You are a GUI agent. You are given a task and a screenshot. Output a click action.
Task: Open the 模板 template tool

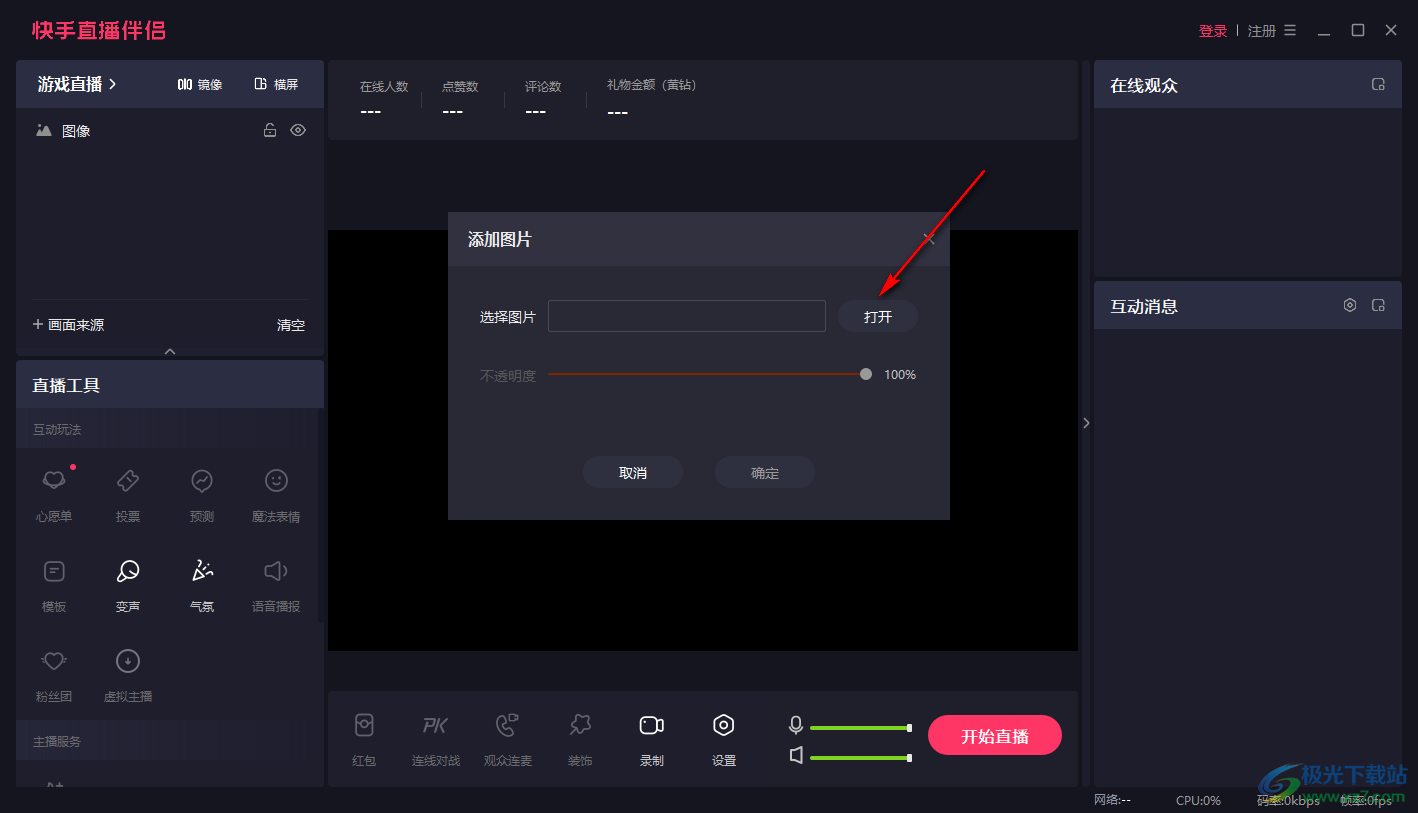(54, 584)
